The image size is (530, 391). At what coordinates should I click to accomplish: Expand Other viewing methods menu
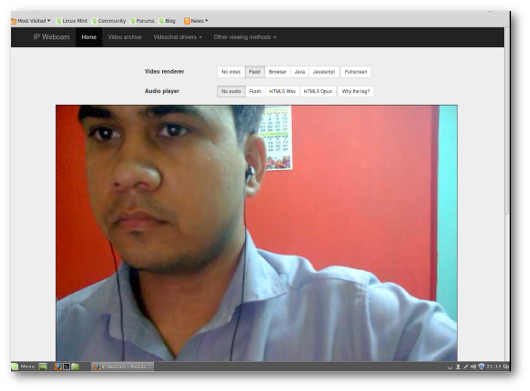[245, 37]
